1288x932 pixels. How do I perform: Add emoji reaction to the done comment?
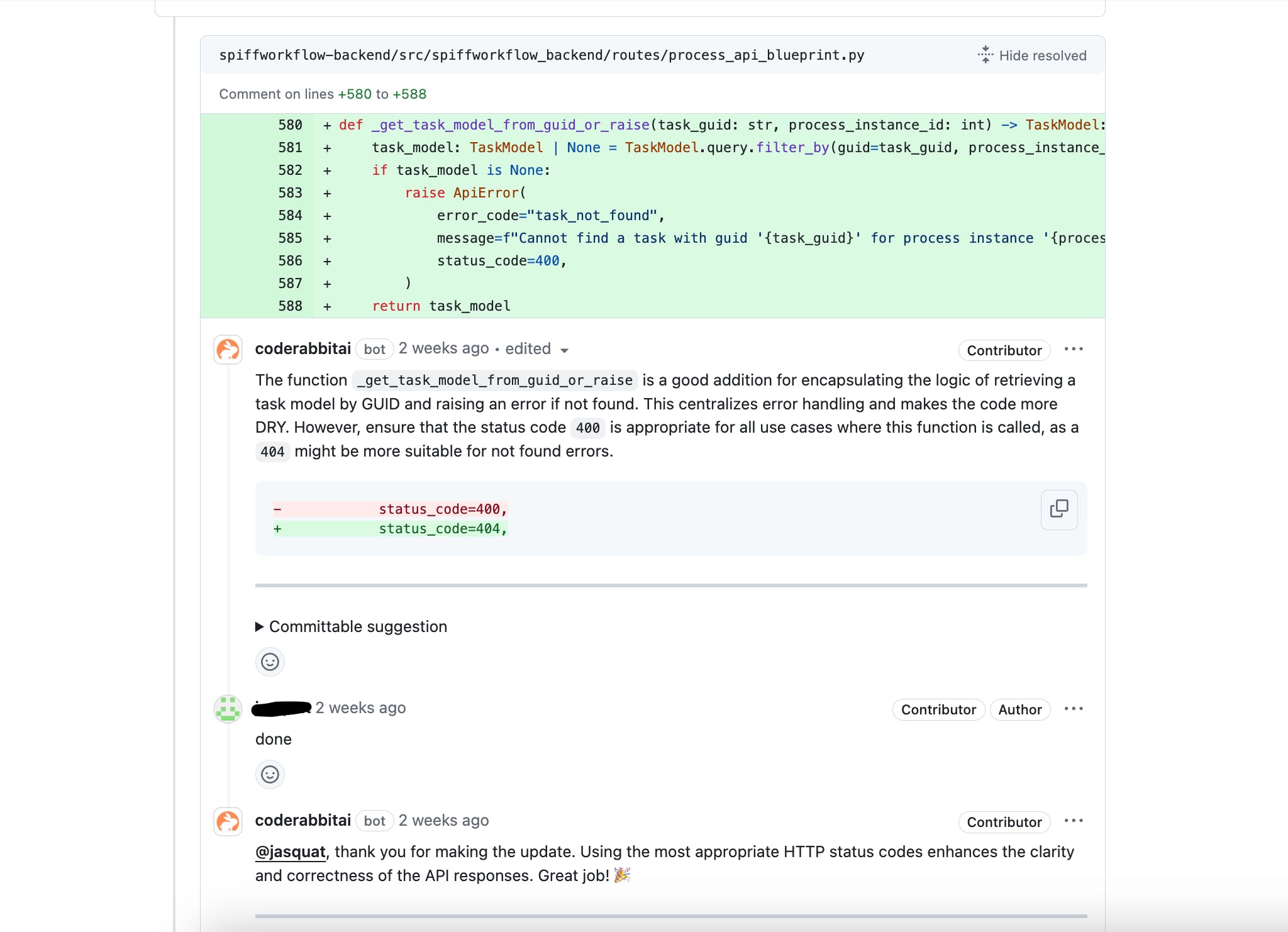[270, 774]
